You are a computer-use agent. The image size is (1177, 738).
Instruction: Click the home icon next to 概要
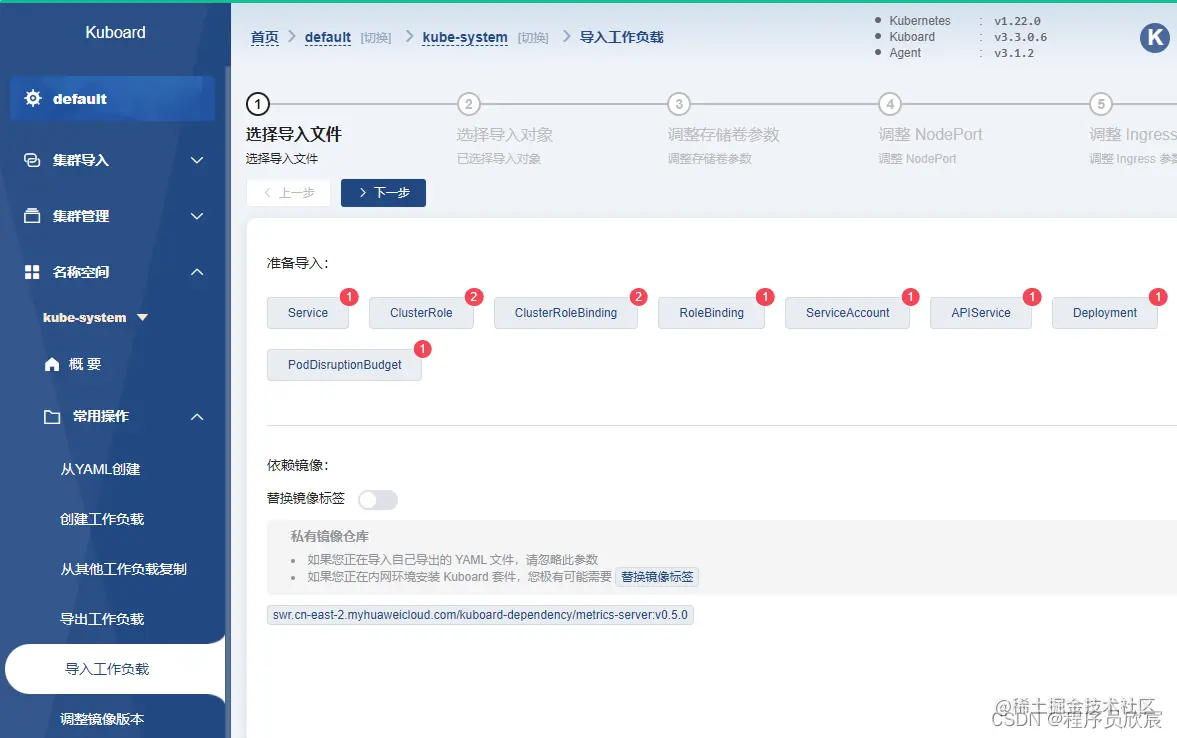[52, 364]
